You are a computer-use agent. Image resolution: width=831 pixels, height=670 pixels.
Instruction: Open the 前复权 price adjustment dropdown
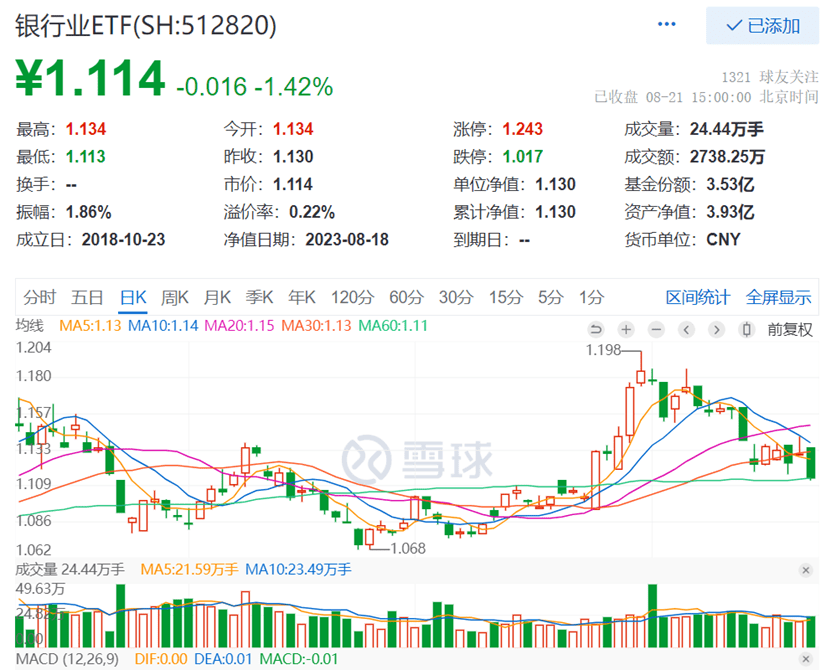coord(790,329)
